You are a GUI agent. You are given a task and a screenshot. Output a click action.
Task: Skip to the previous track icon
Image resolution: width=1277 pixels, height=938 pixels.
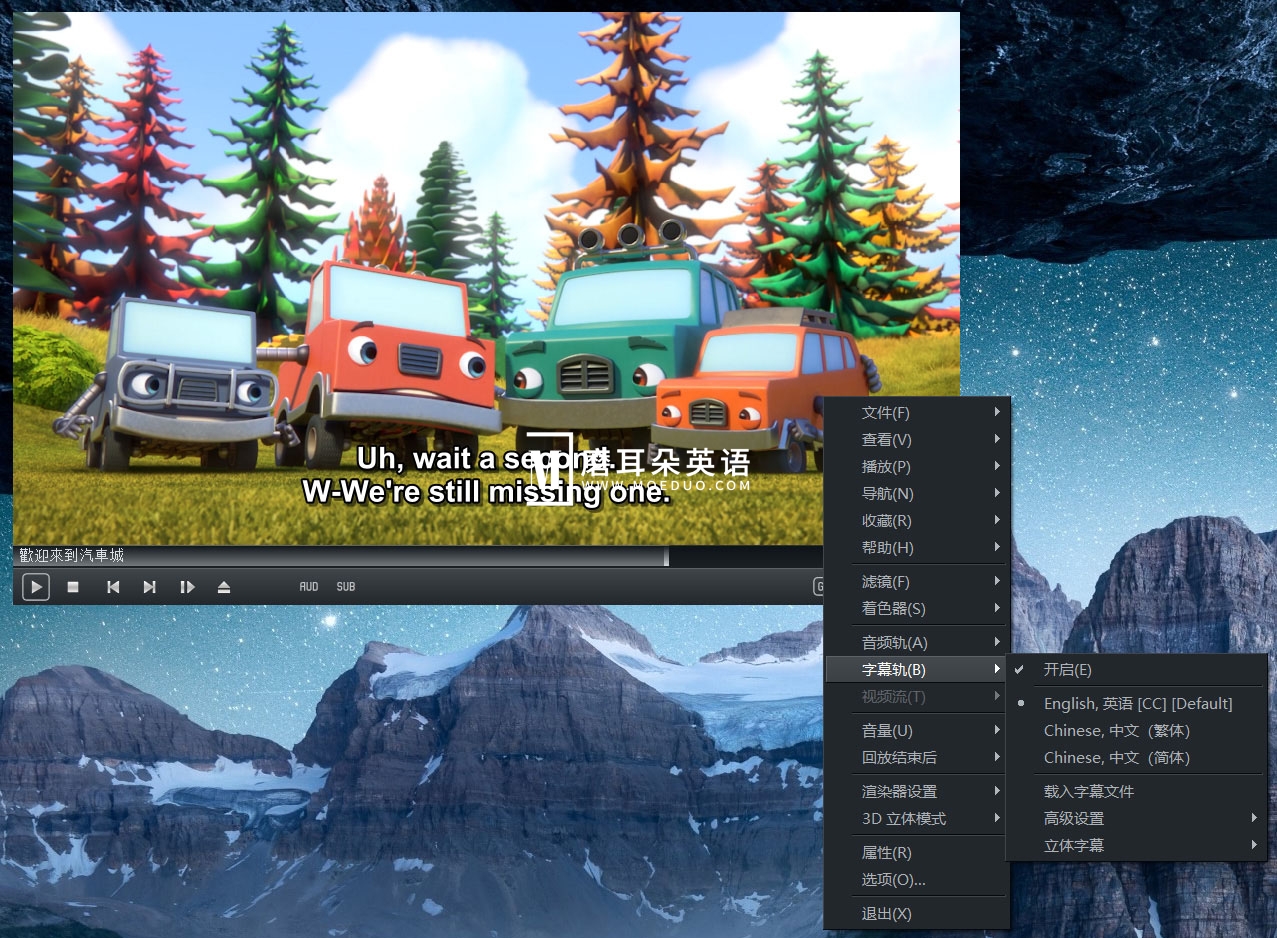coord(113,587)
